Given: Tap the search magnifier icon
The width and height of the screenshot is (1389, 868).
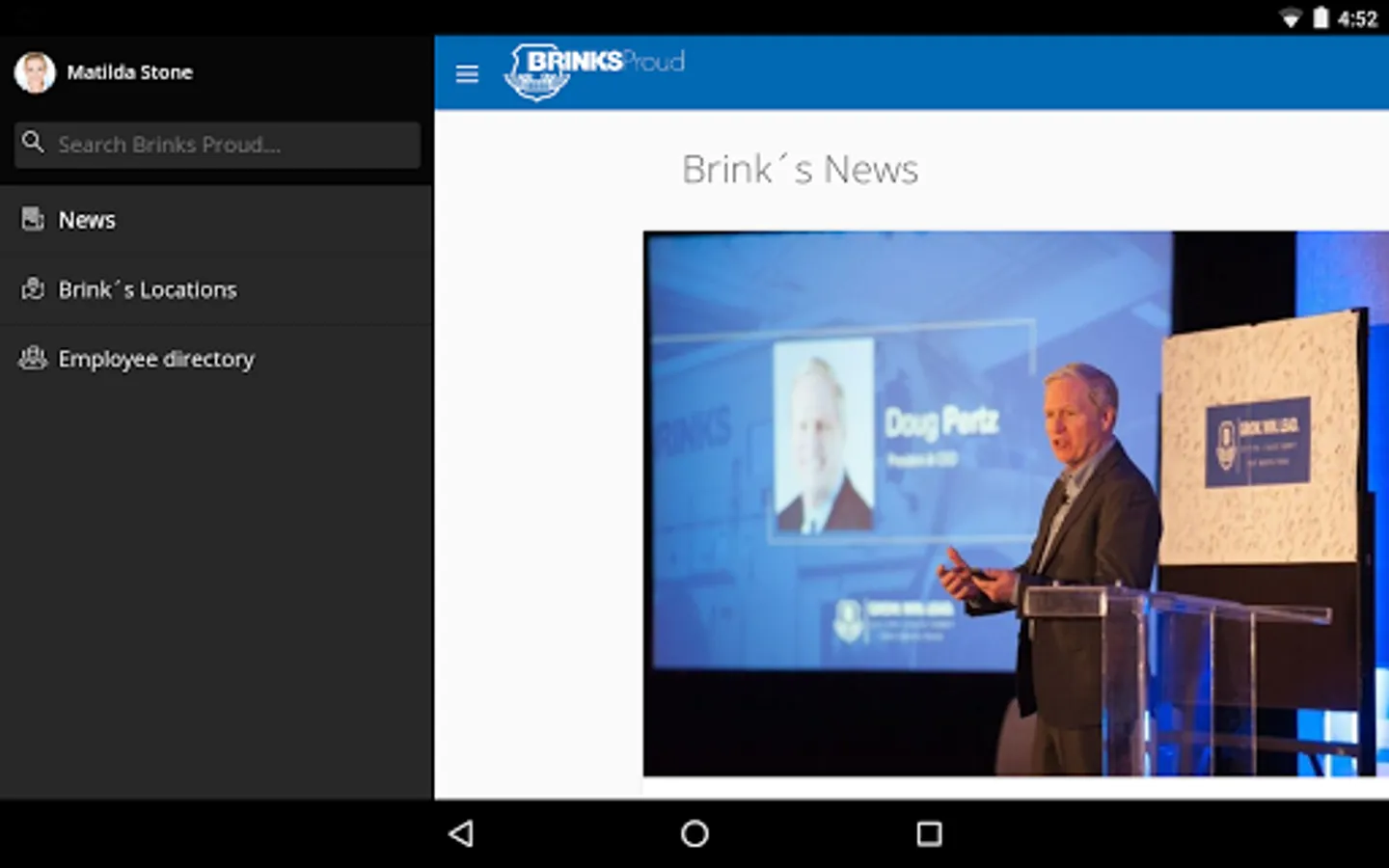Looking at the screenshot, I should (x=33, y=143).
